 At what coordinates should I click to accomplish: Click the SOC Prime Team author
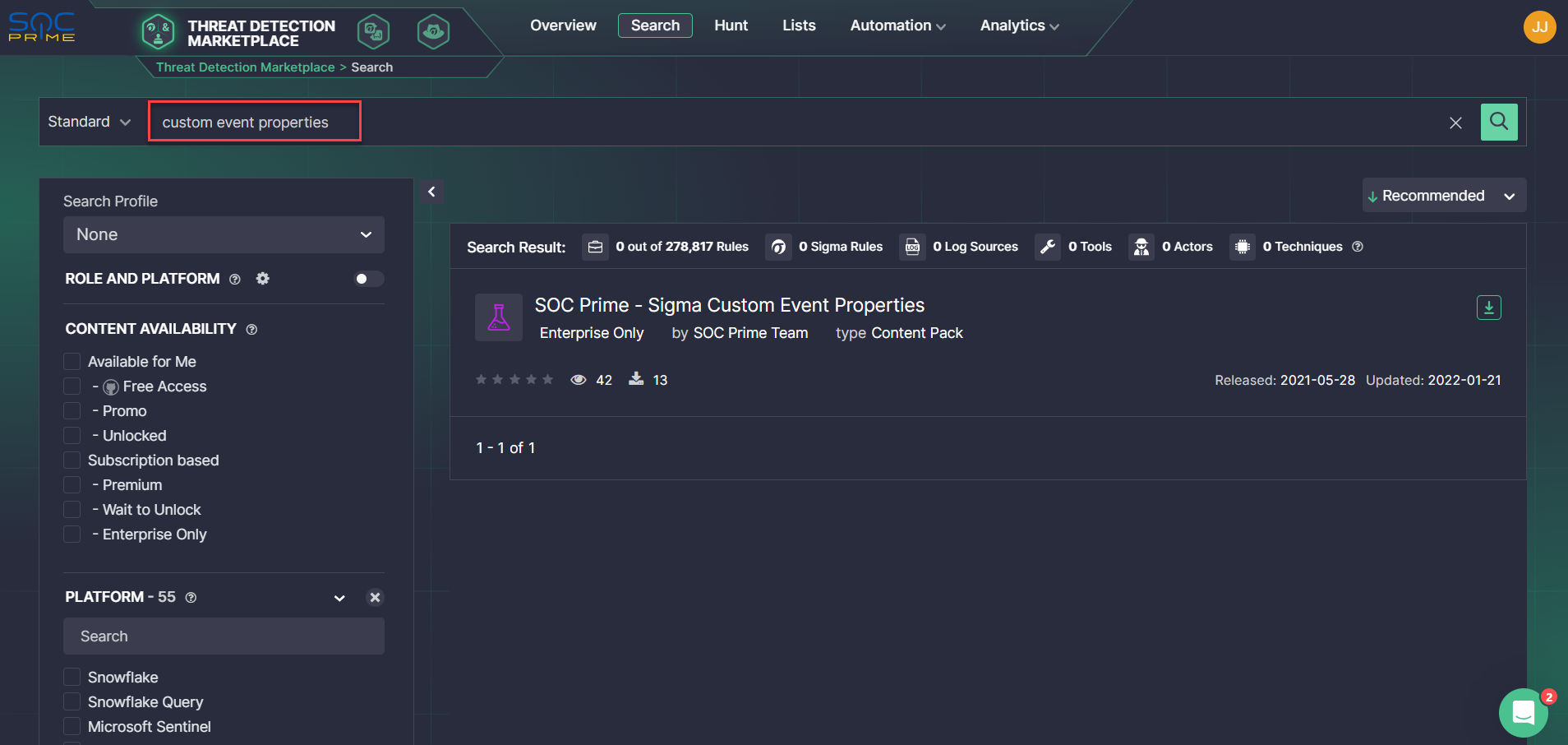751,333
